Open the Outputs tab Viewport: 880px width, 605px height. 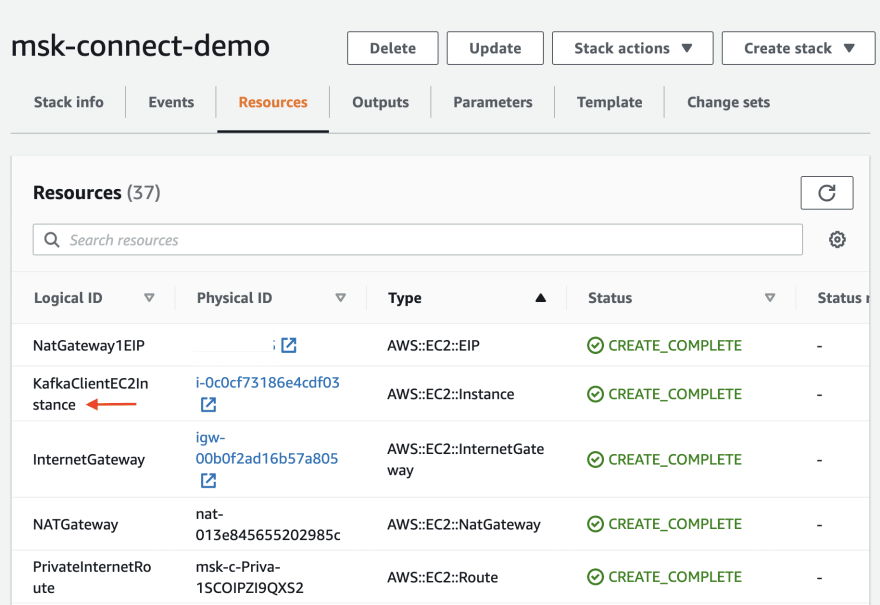point(380,102)
